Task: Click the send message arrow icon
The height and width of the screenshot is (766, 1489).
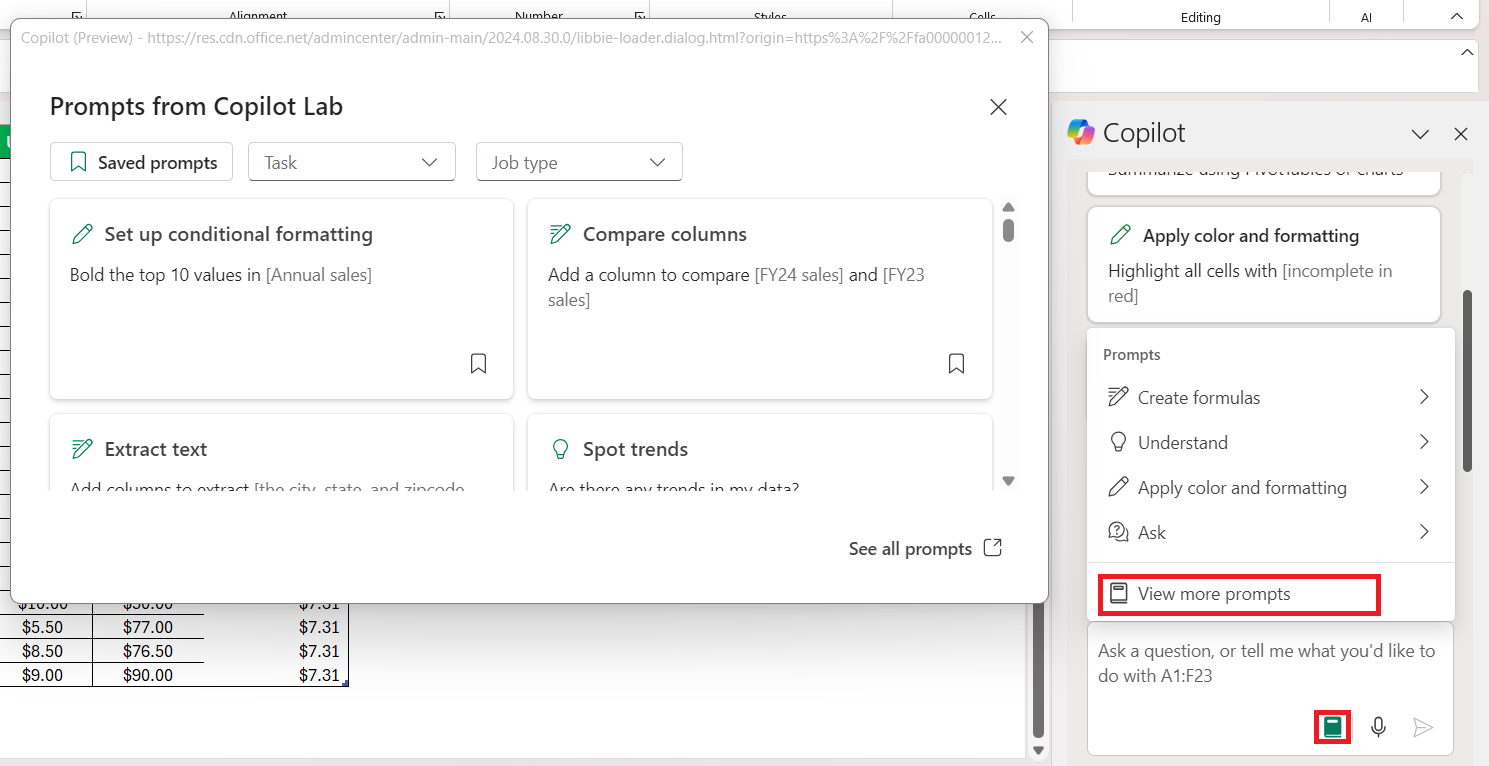Action: coord(1423,727)
